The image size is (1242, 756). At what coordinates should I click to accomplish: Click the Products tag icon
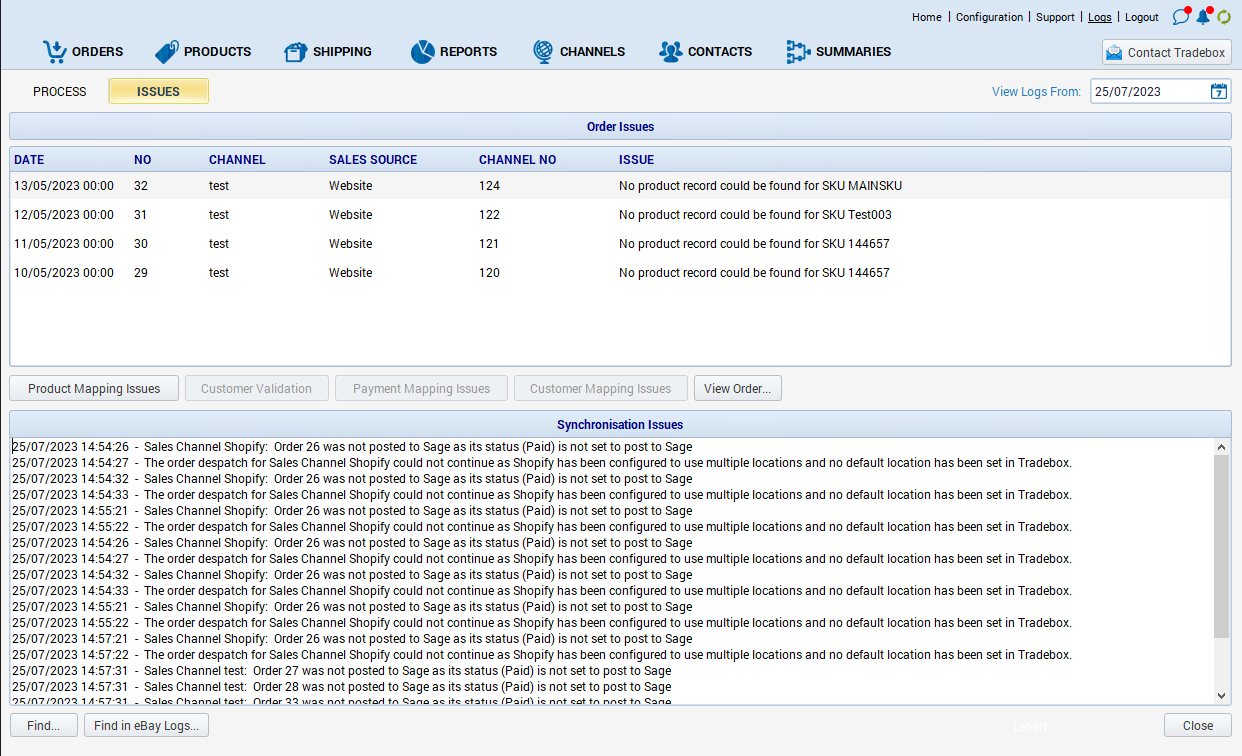click(166, 52)
